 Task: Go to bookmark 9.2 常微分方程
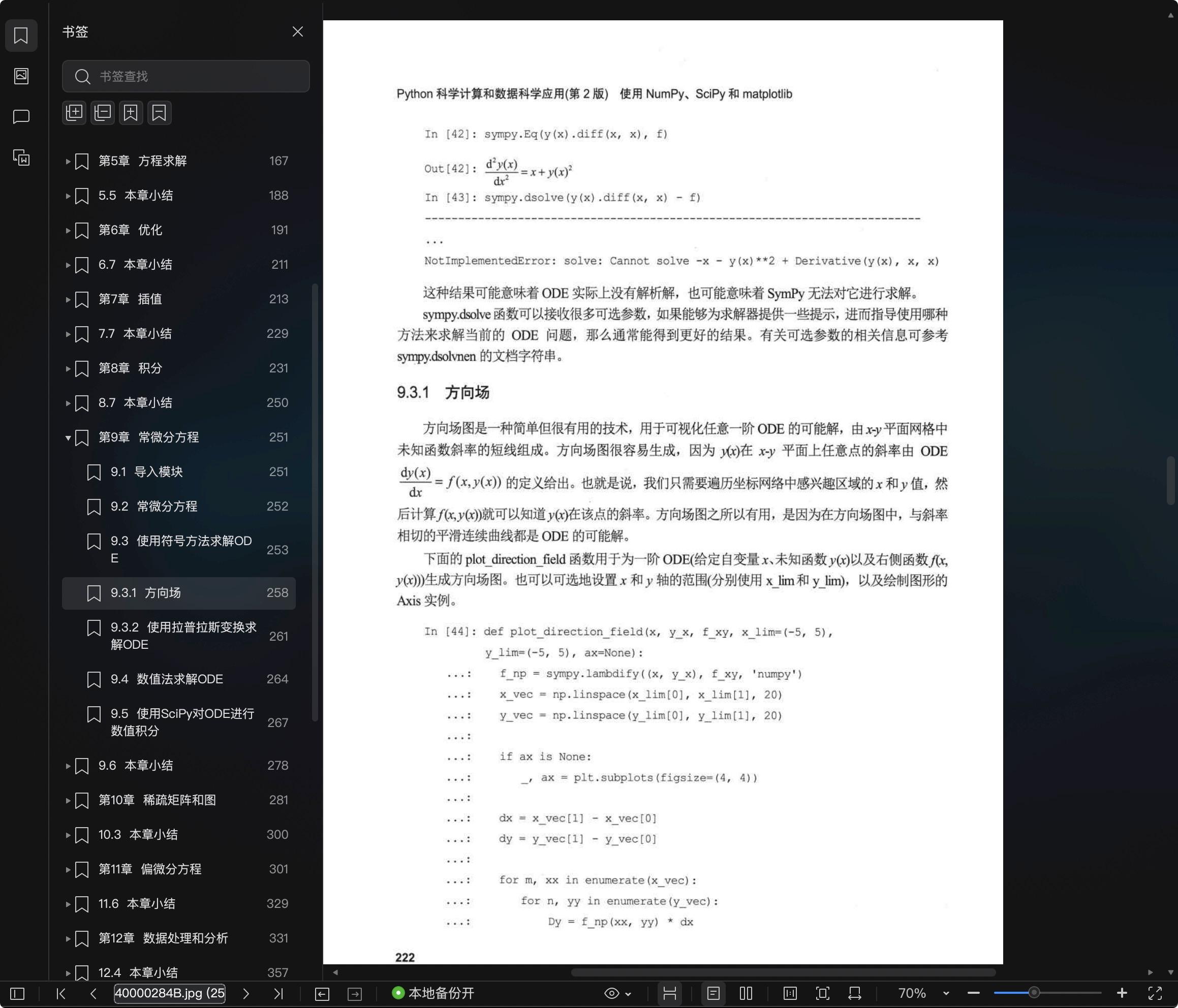click(x=178, y=507)
